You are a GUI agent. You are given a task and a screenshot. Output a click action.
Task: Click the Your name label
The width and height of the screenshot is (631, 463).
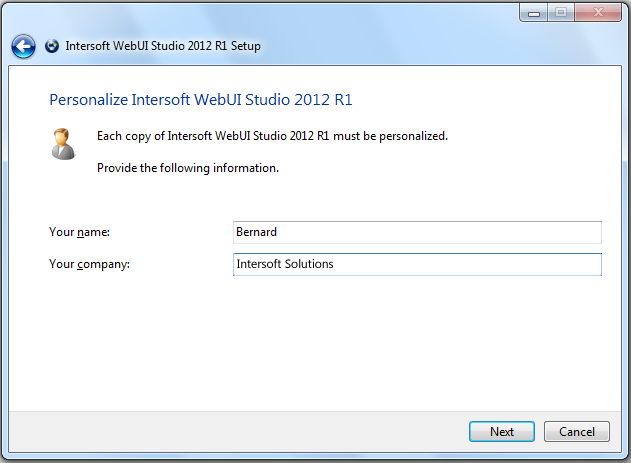point(79,232)
